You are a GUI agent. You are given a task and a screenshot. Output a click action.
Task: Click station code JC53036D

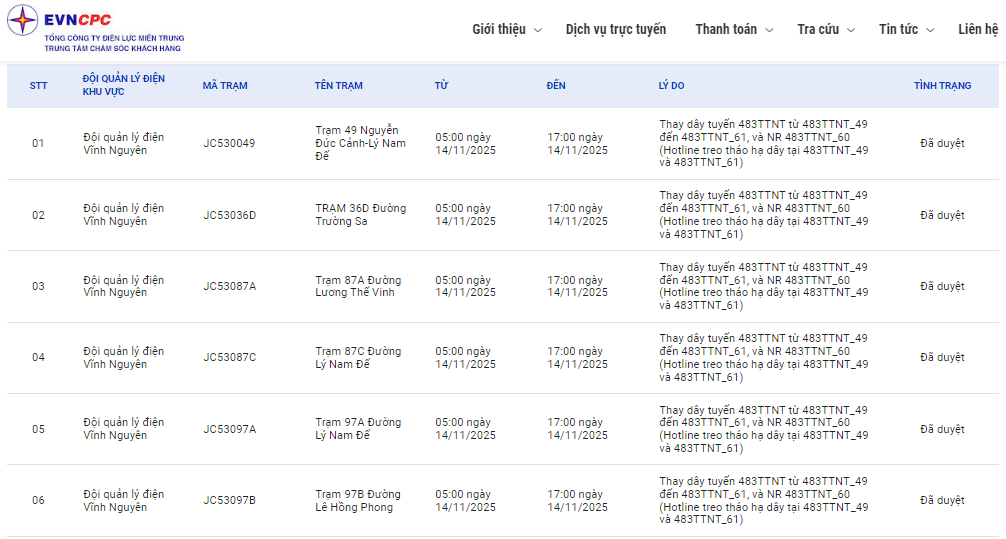click(x=229, y=215)
